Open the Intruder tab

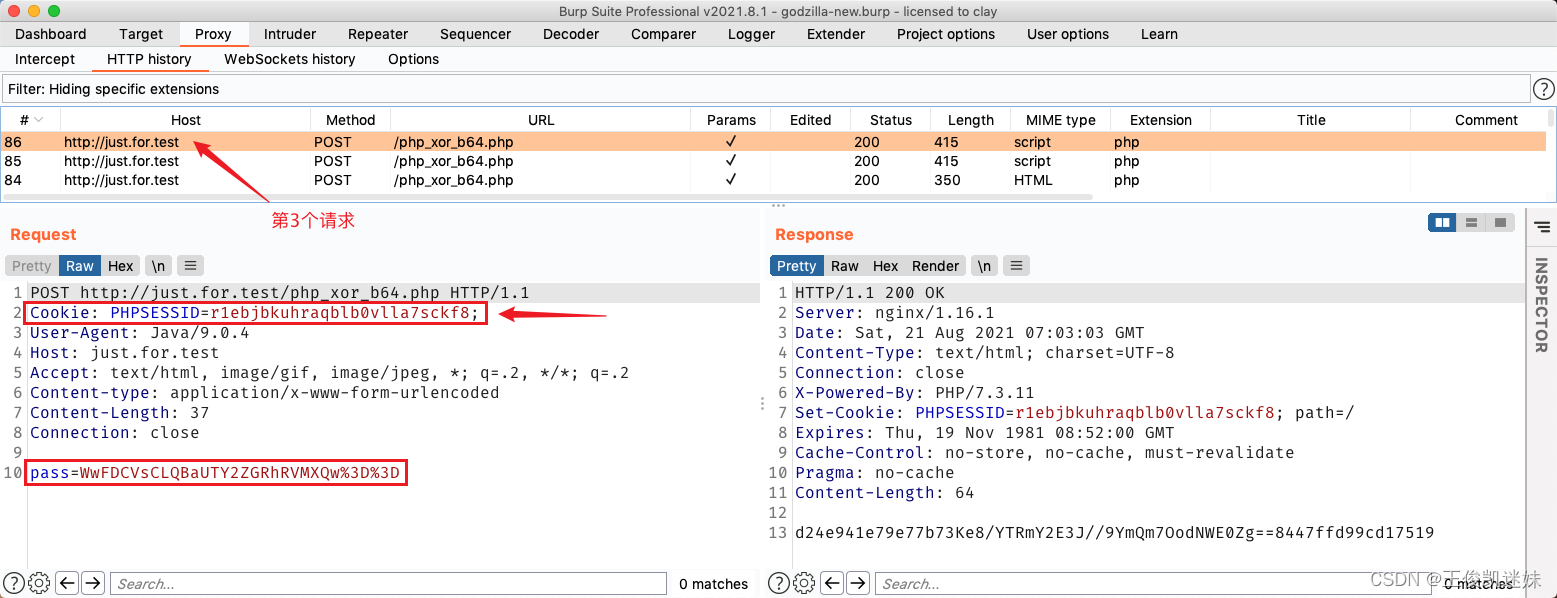(290, 34)
